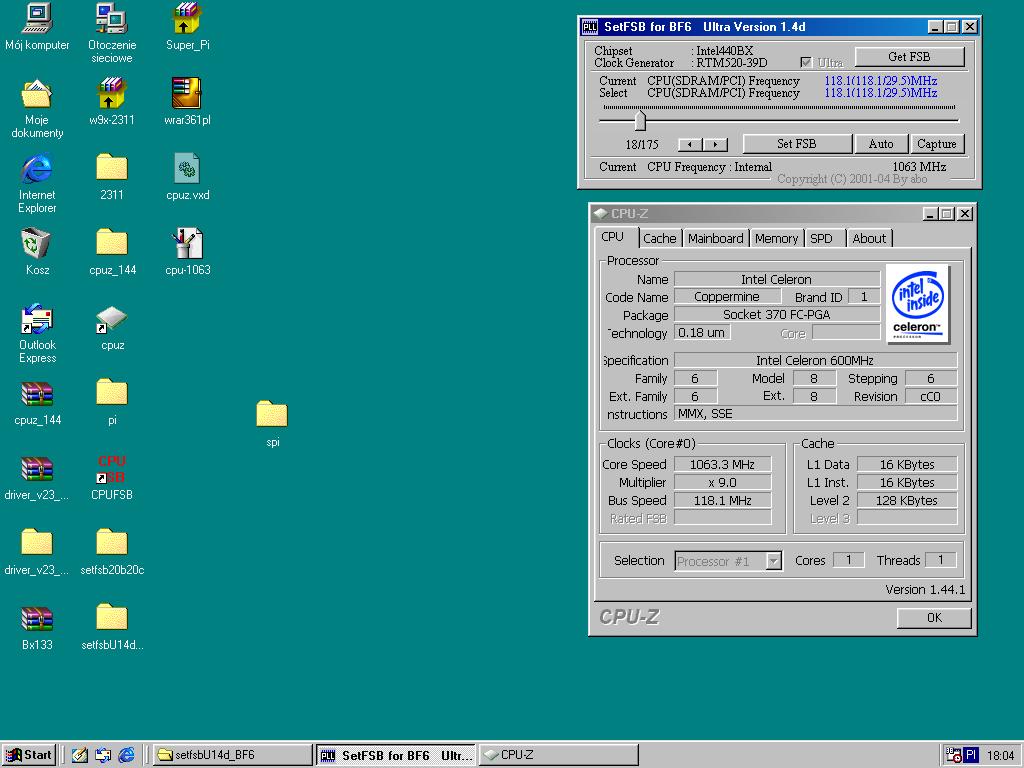Click the task scheduler tray icon
This screenshot has height=768, width=1024.
click(x=953, y=755)
